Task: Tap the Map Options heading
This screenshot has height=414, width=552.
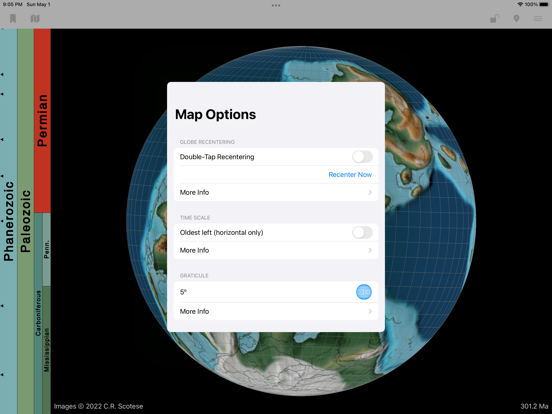Action: click(x=215, y=114)
